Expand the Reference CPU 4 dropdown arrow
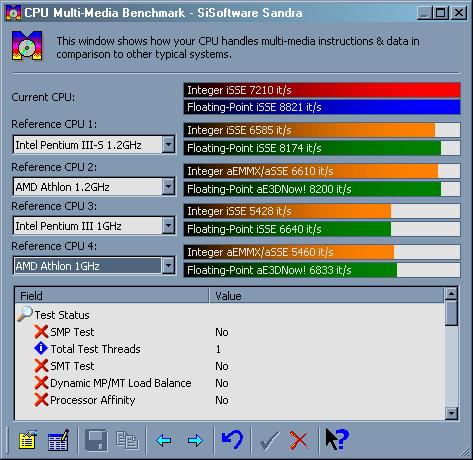The image size is (473, 460). coord(168,266)
